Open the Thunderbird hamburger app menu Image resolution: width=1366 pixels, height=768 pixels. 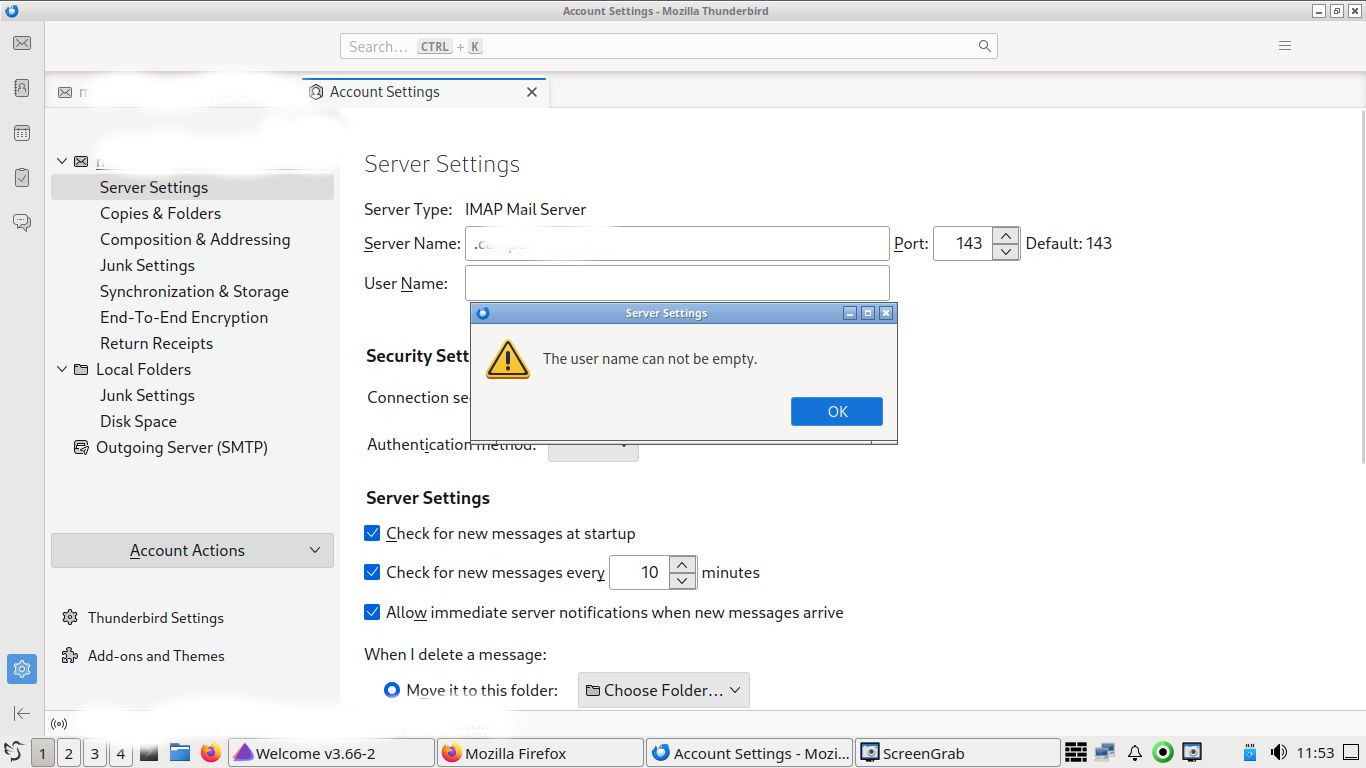[x=1285, y=46]
